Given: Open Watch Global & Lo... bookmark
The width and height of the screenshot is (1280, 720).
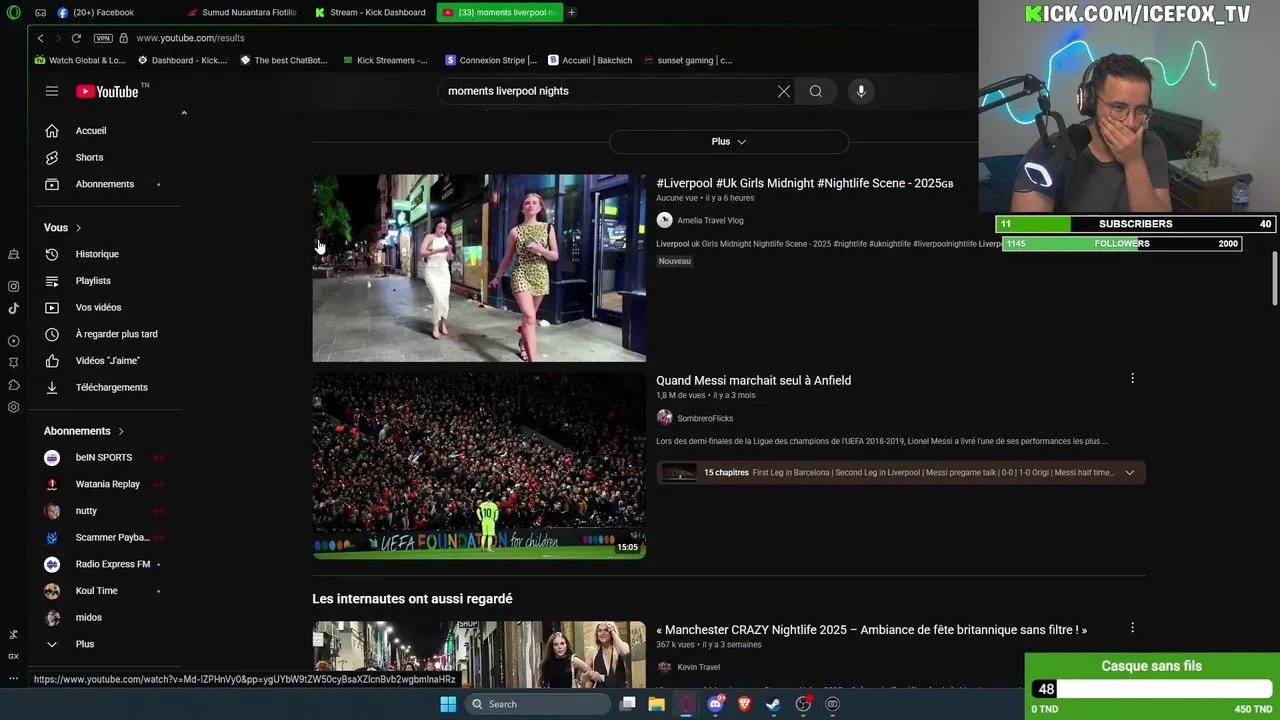Looking at the screenshot, I should [80, 60].
